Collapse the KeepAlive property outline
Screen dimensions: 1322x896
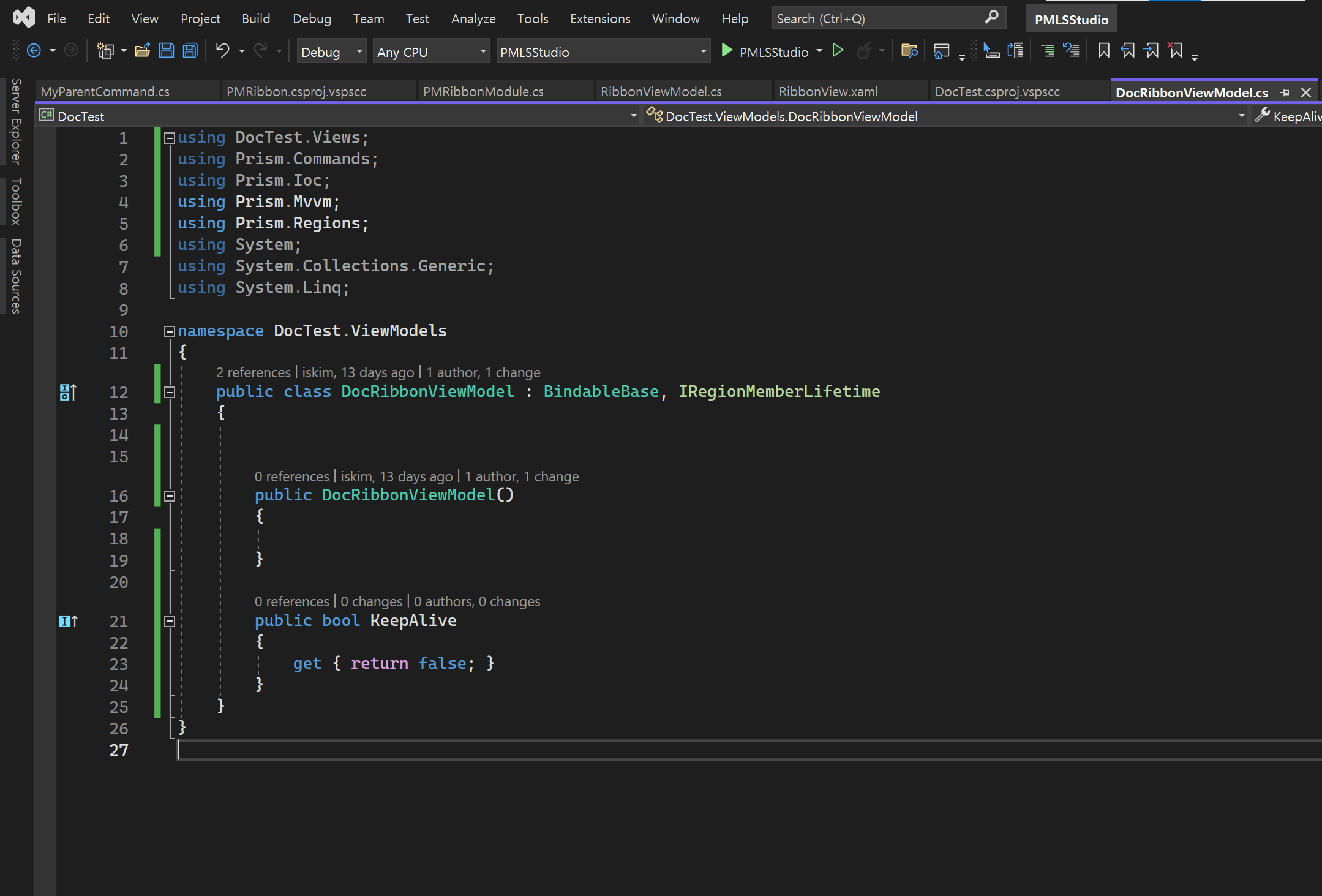tap(170, 621)
